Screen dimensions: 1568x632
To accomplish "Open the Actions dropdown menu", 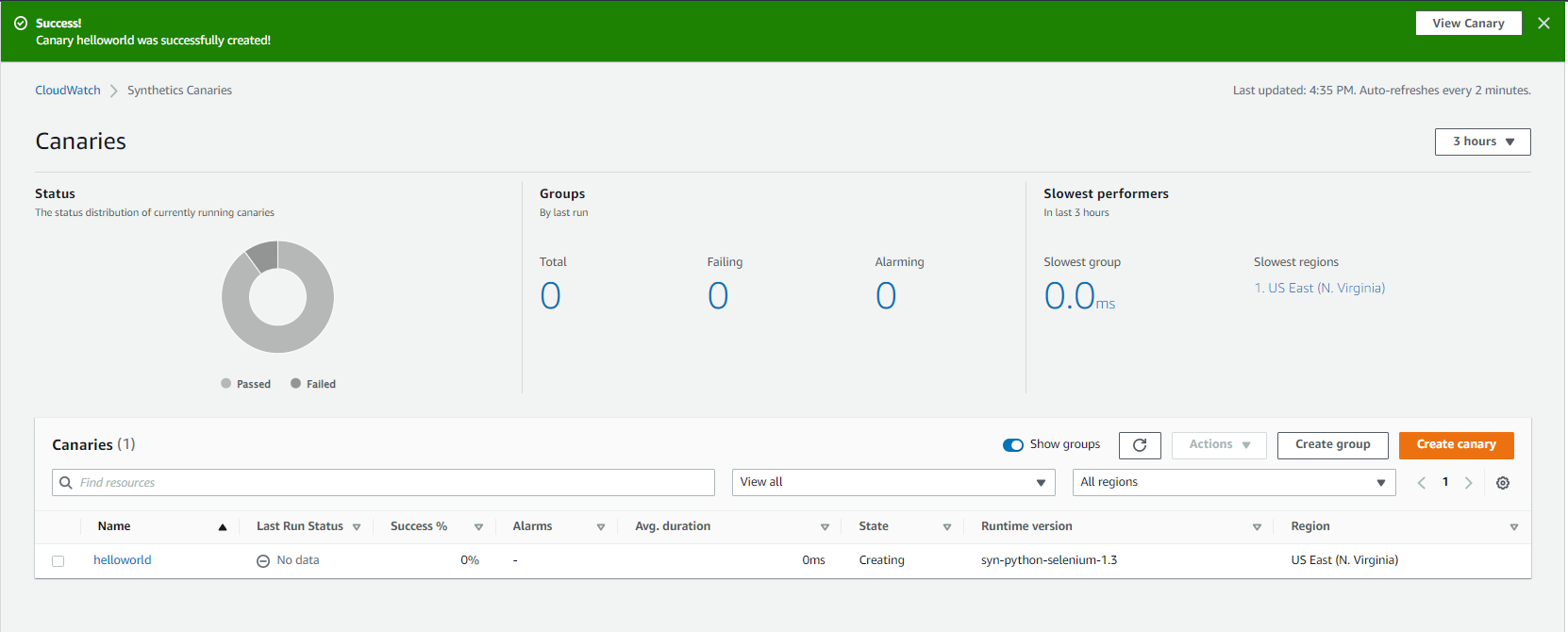I will (1218, 445).
